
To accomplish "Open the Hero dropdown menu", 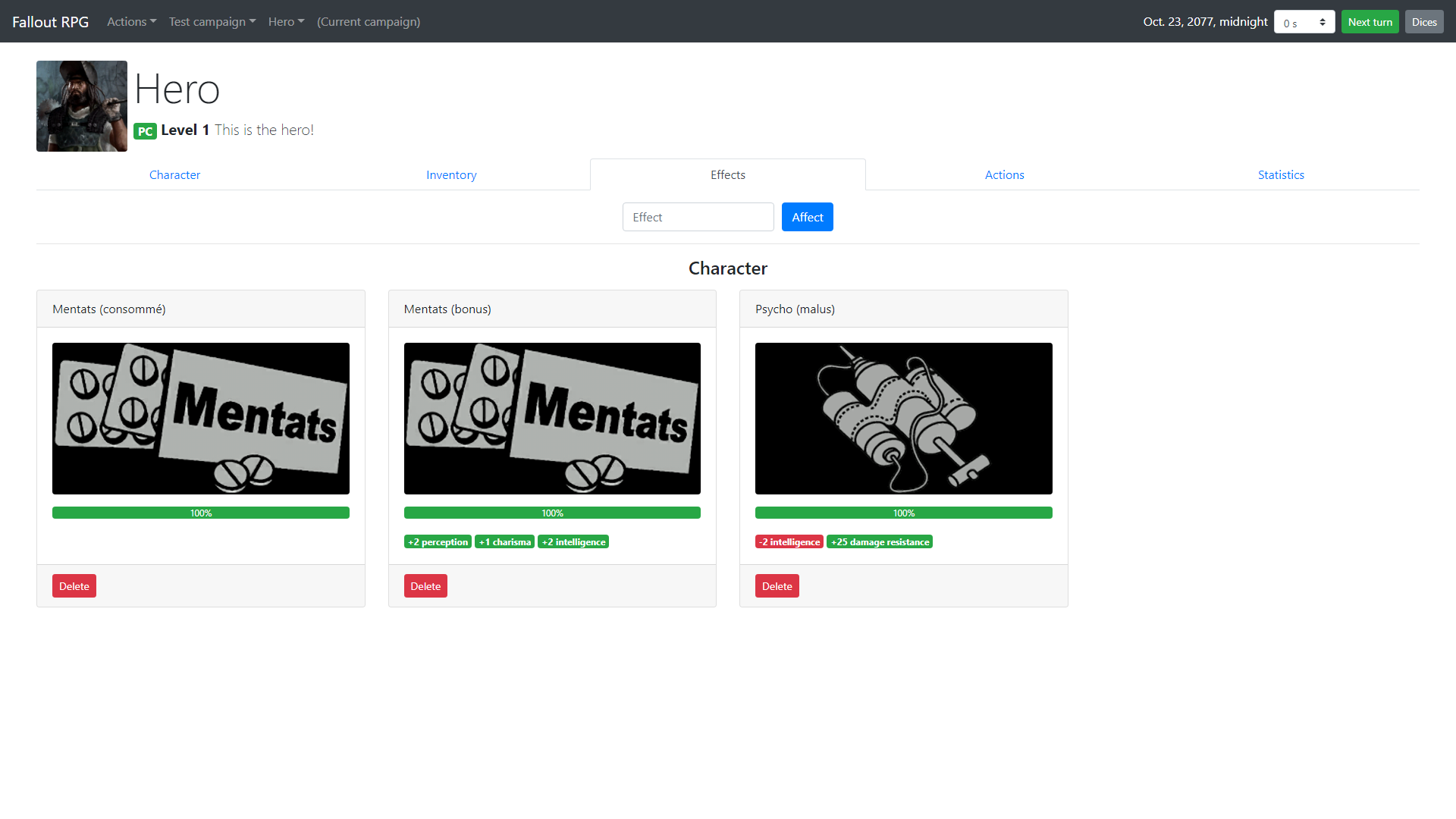I will point(286,21).
